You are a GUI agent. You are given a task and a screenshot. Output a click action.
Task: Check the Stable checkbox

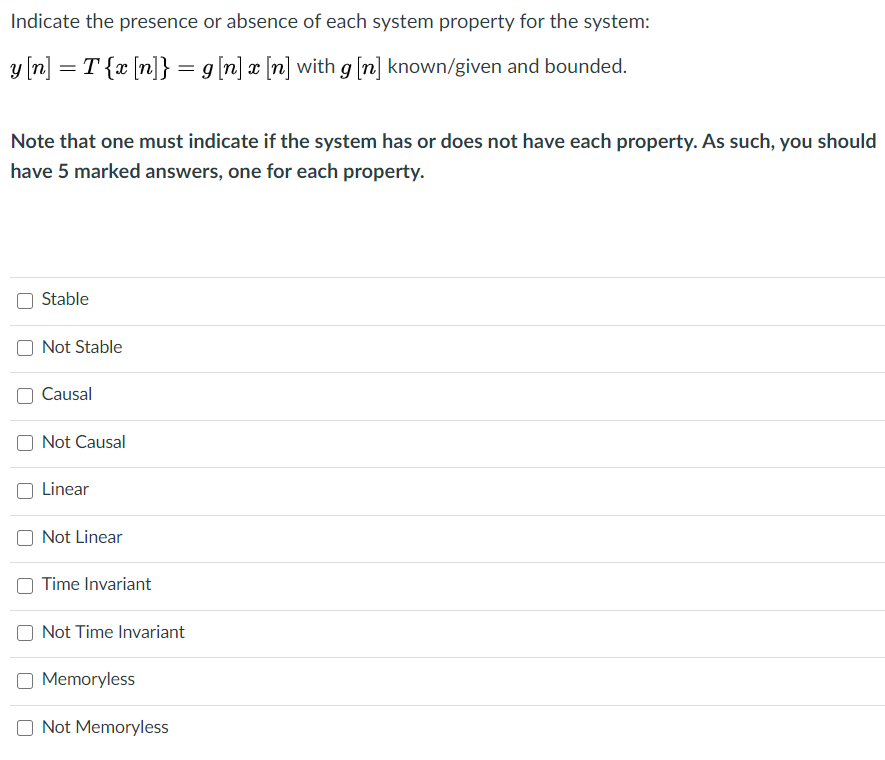click(x=24, y=300)
